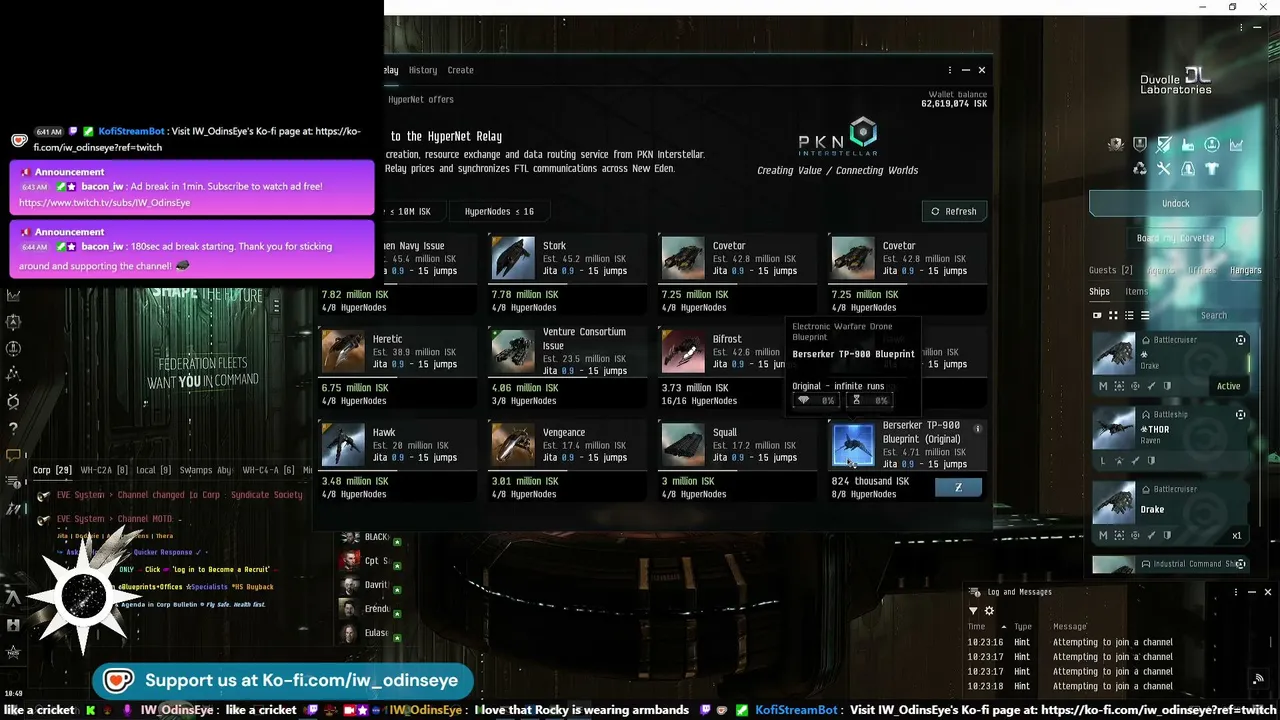This screenshot has height=720, width=1280.
Task: Open the Hangars tab
Action: click(x=1246, y=270)
